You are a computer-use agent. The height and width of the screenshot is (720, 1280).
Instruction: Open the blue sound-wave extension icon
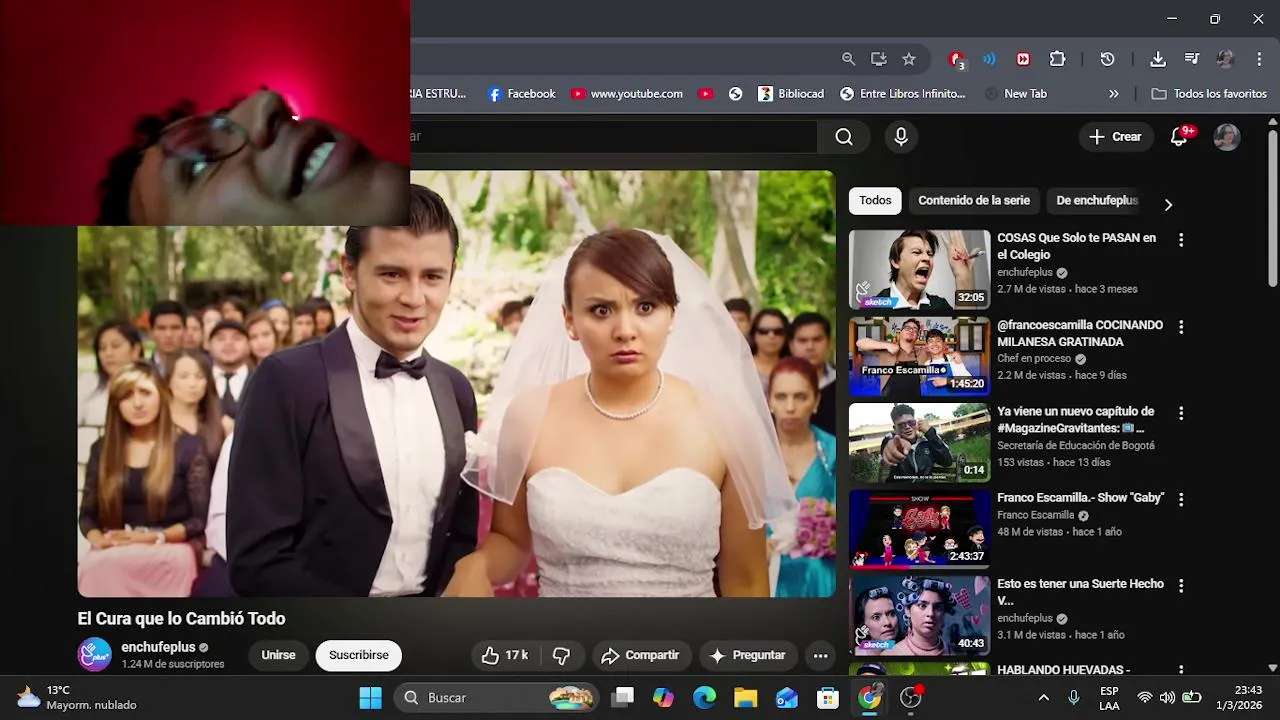coord(989,59)
